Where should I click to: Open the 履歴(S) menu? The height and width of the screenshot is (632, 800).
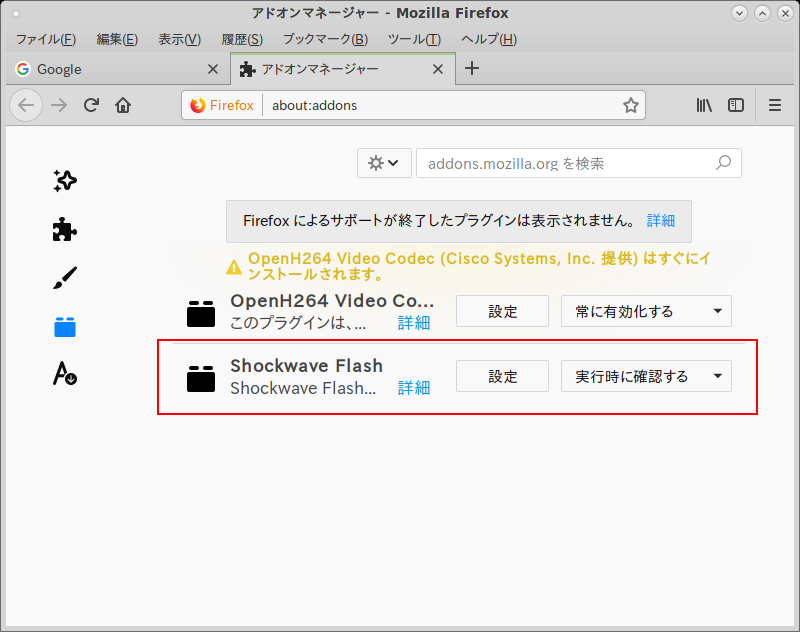pos(242,39)
